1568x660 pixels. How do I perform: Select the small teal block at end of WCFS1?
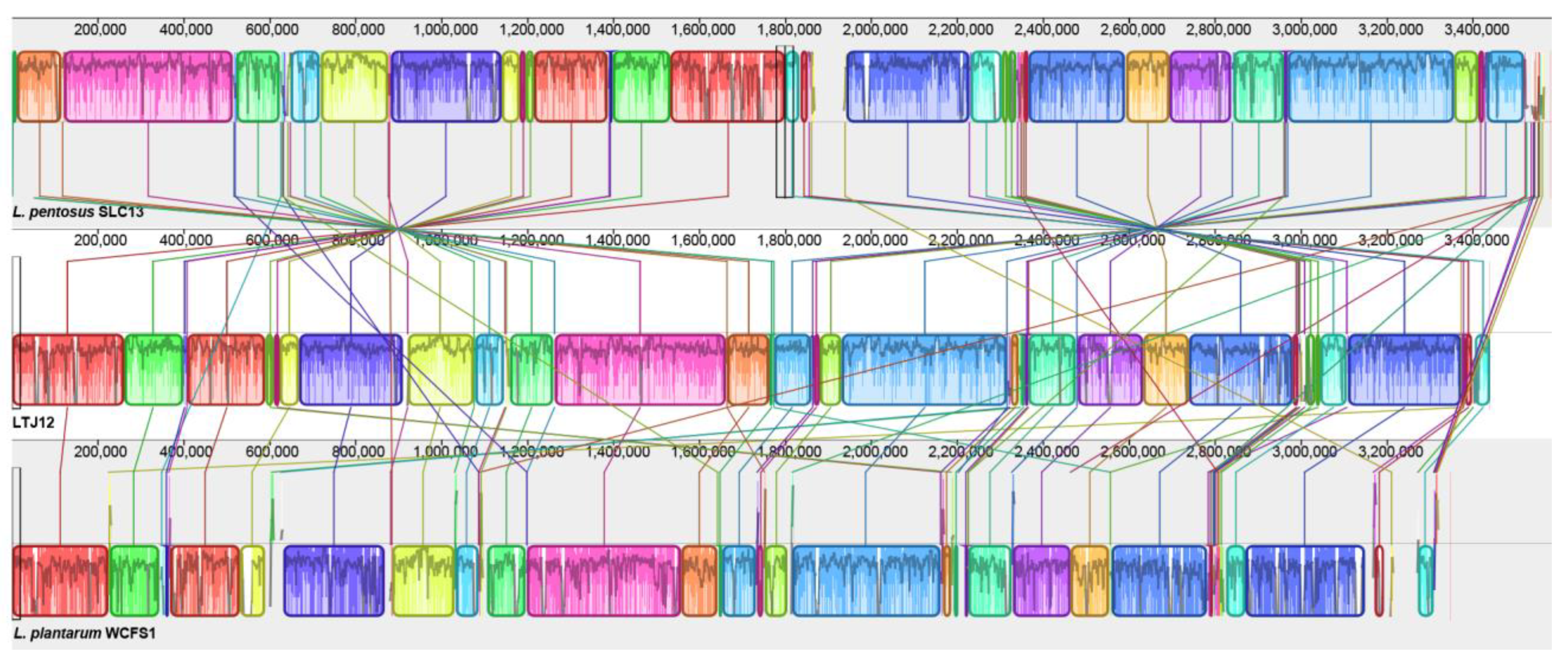point(1425,580)
